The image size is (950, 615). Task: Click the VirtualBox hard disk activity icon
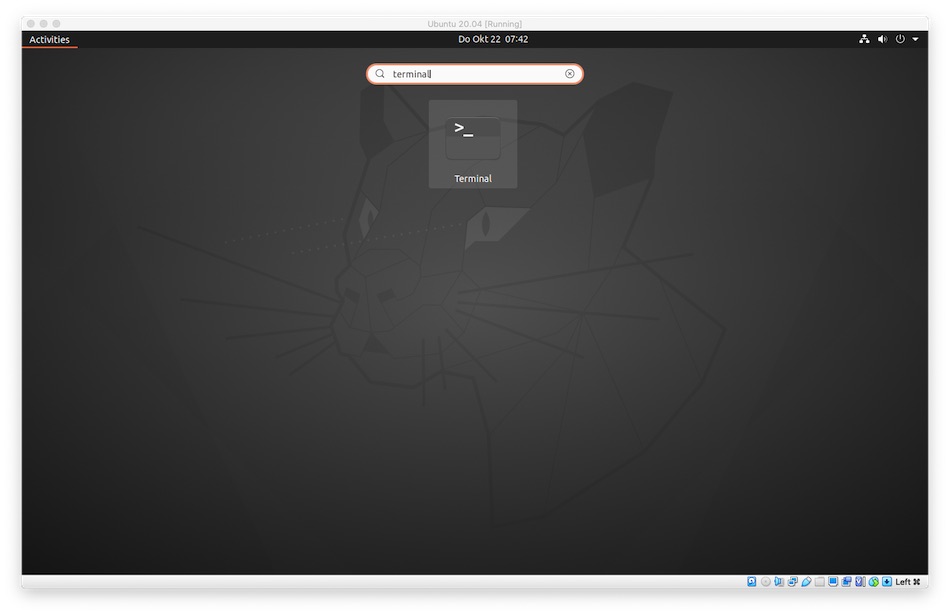[752, 582]
